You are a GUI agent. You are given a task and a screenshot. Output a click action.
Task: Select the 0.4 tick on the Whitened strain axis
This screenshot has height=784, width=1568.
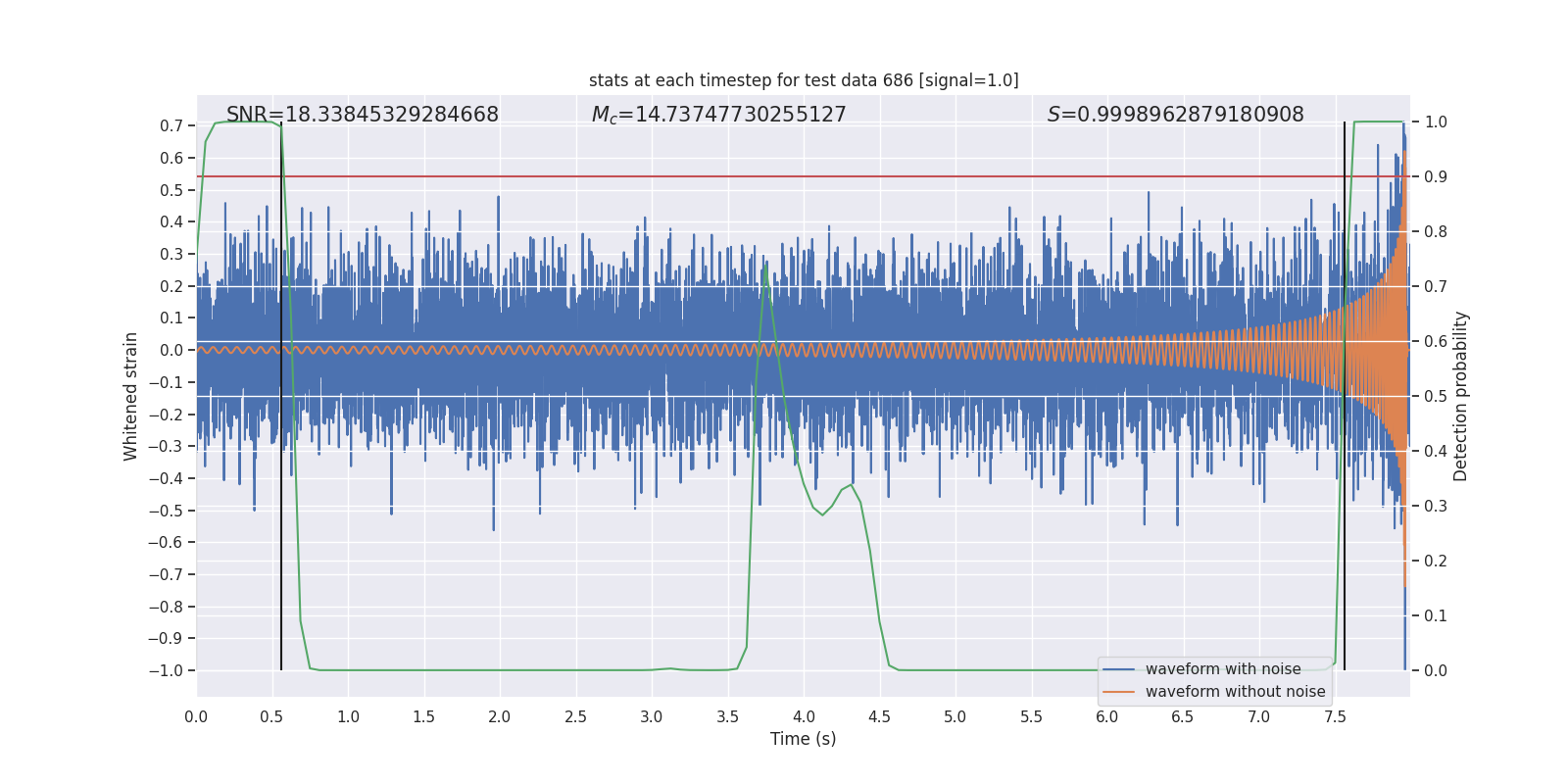coord(171,221)
